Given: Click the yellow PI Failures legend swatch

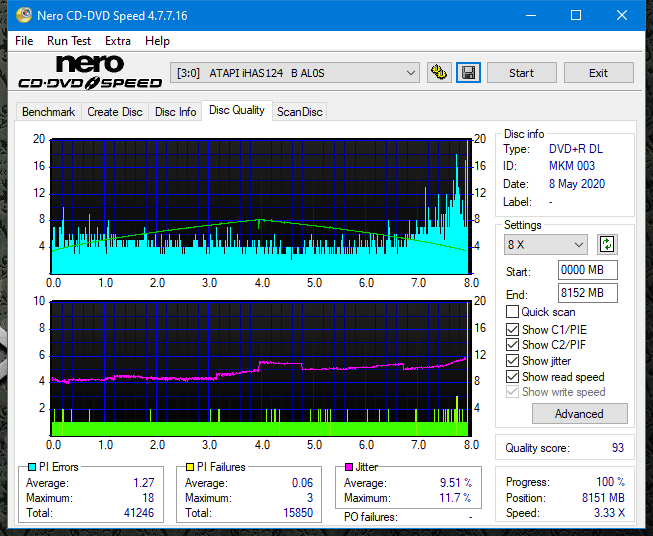Looking at the screenshot, I should [190, 467].
